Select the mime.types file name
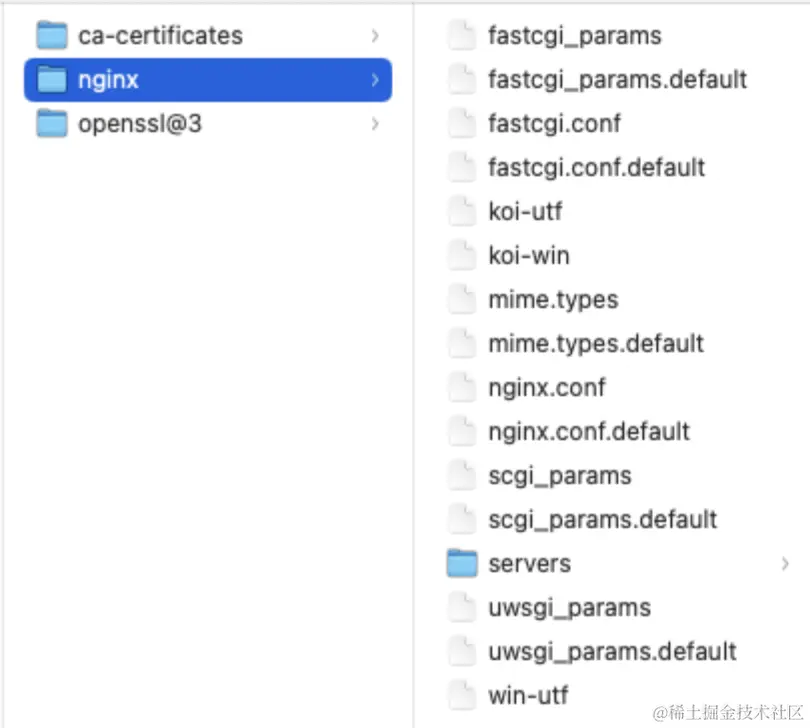This screenshot has width=810, height=728. coord(553,300)
